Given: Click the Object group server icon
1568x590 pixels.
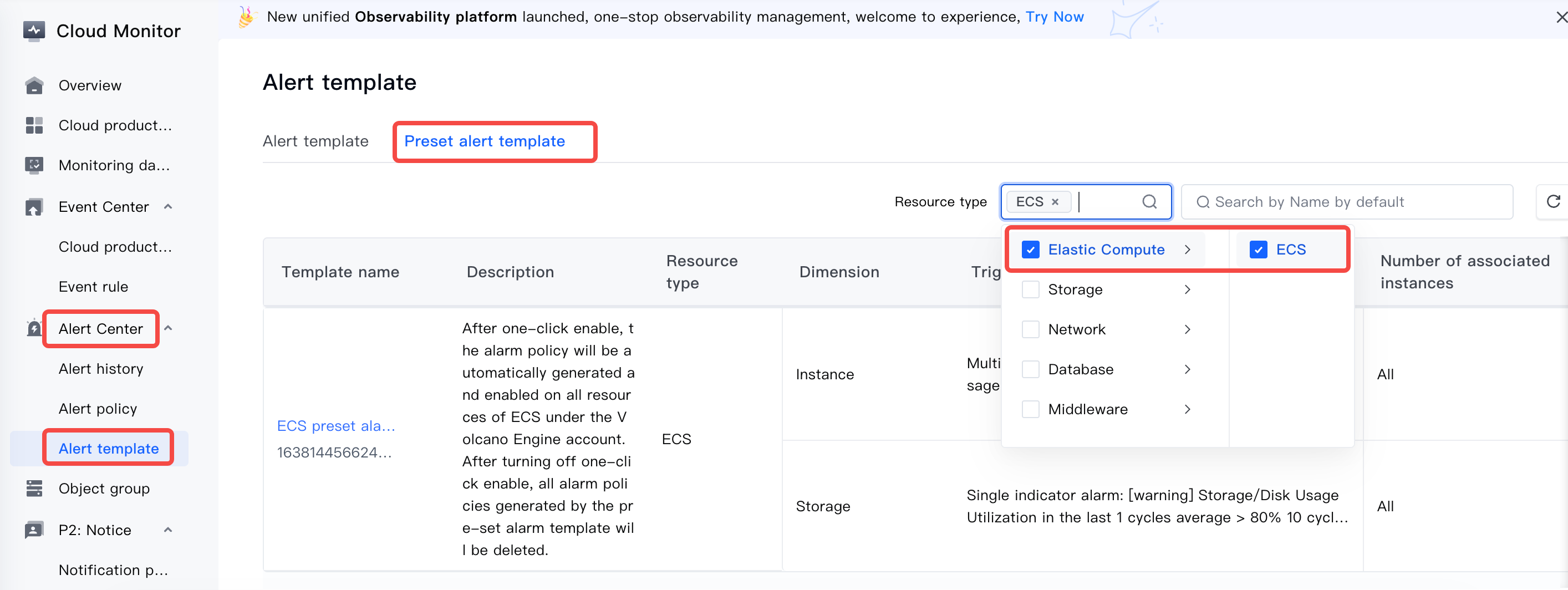Looking at the screenshot, I should pos(34,489).
